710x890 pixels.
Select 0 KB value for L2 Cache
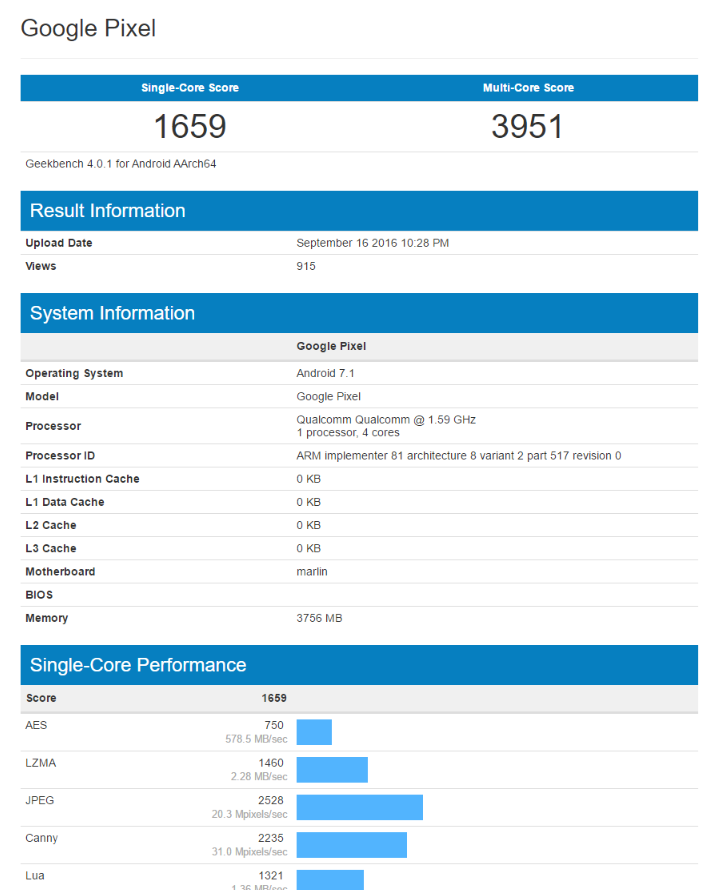coord(308,526)
